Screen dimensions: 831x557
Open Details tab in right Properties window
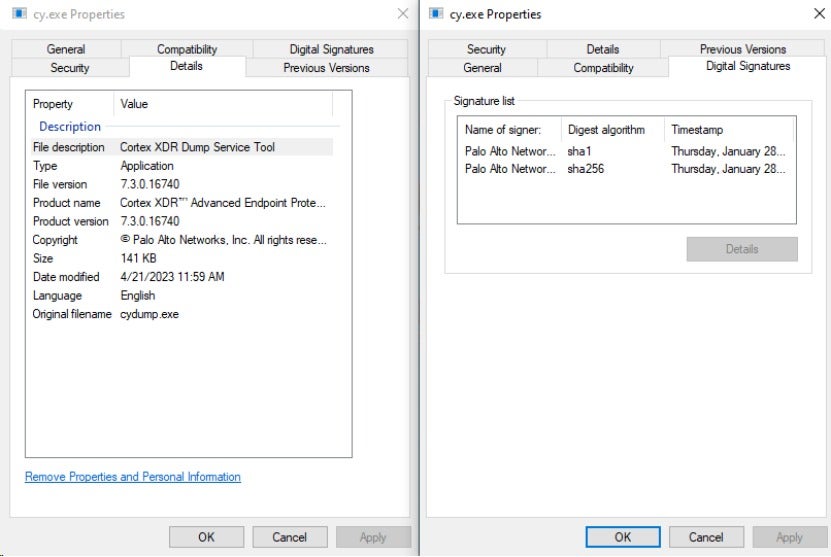pyautogui.click(x=603, y=49)
